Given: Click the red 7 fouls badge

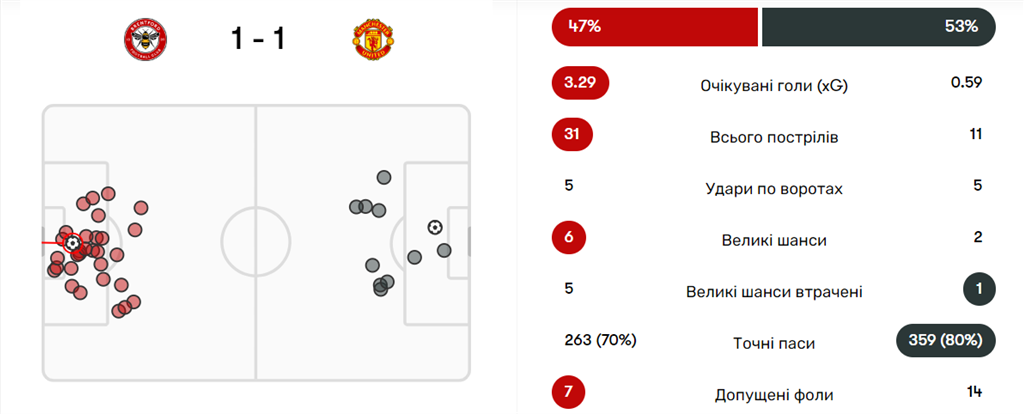Looking at the screenshot, I should (568, 391).
